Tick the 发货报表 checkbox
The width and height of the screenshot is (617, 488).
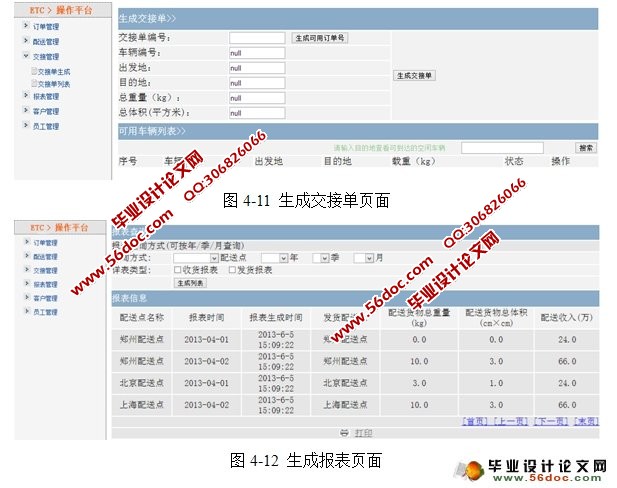[232, 270]
